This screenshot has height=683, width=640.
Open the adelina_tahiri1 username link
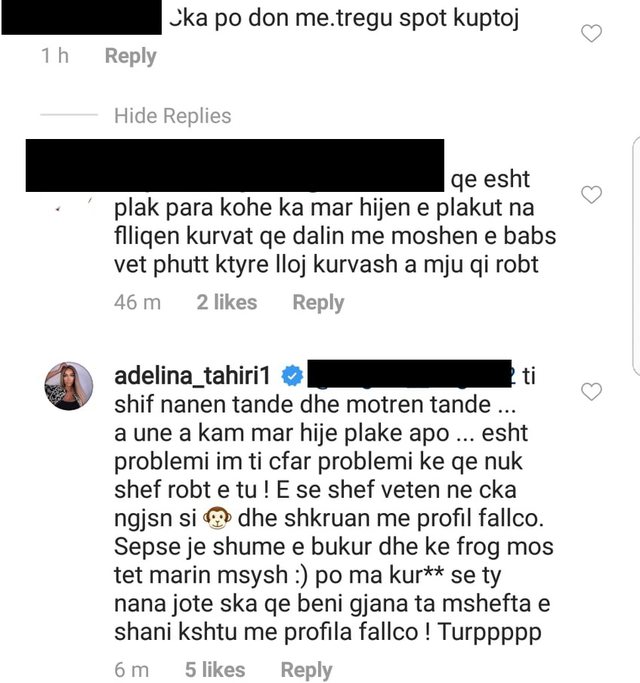click(192, 375)
